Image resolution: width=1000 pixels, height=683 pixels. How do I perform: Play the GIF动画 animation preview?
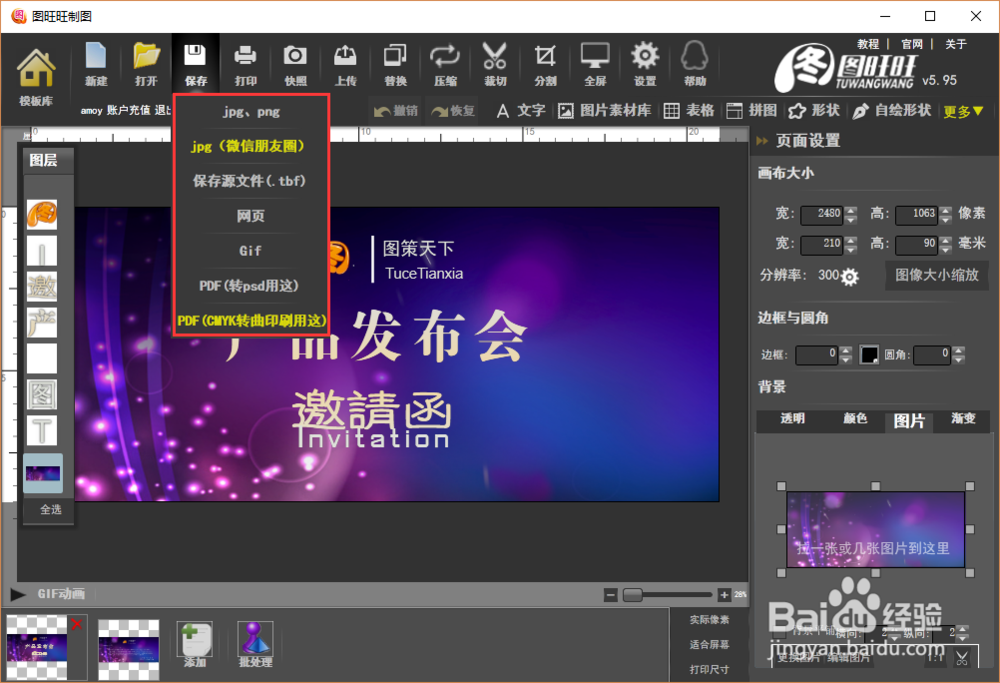tap(17, 593)
